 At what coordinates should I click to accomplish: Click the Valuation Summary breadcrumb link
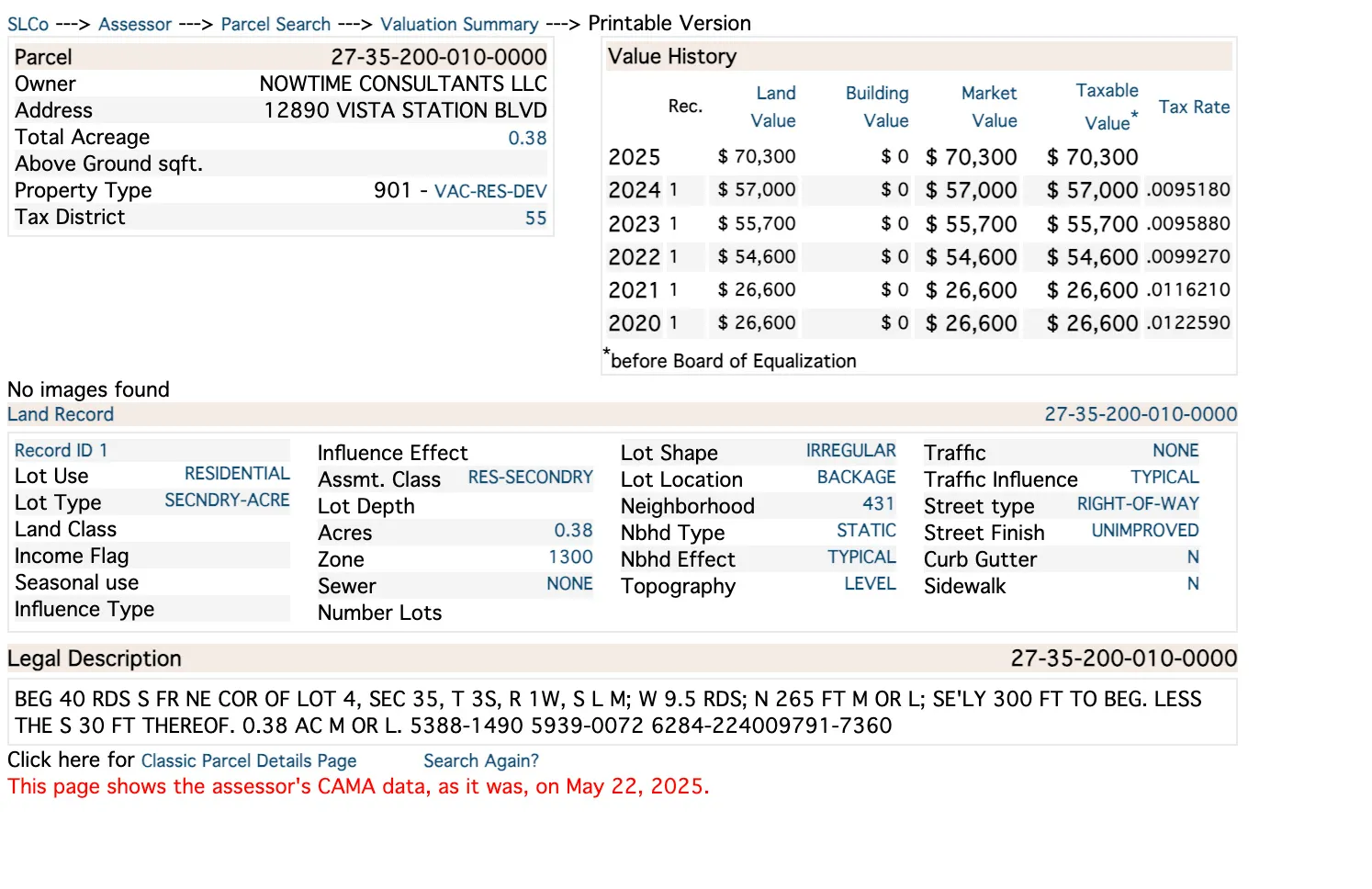[458, 25]
